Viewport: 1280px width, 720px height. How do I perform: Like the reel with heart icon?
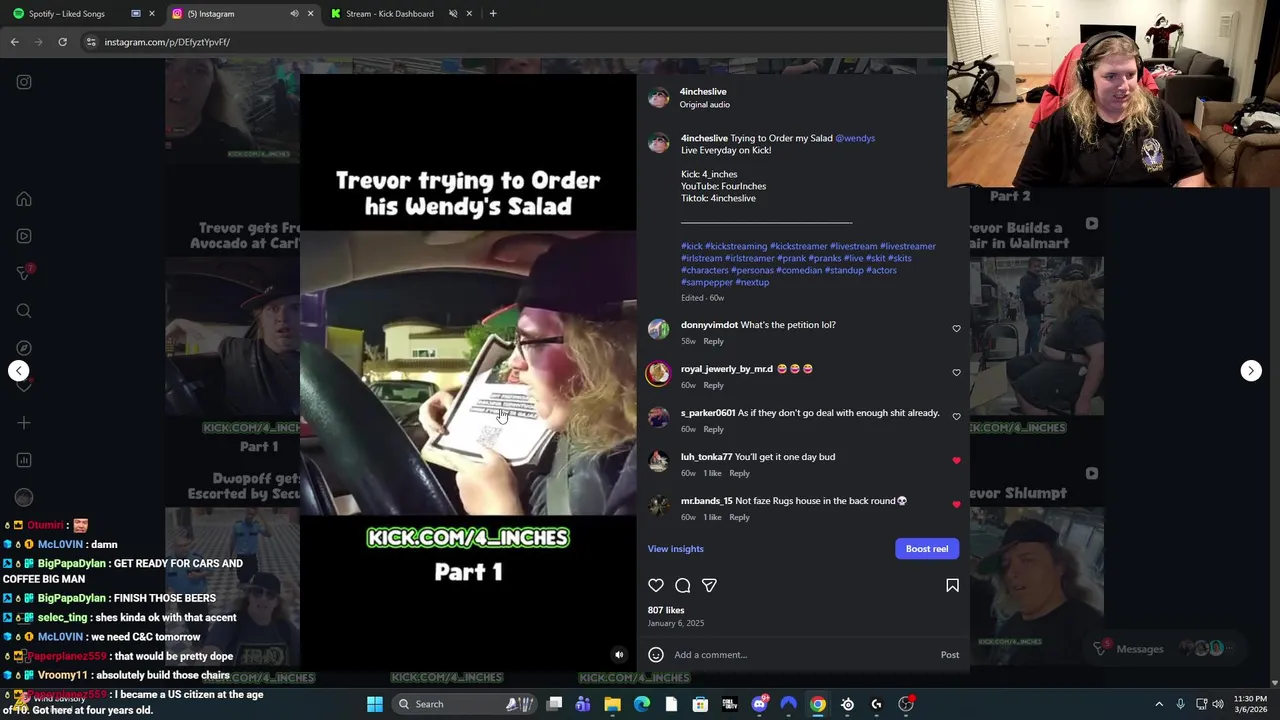pos(656,585)
